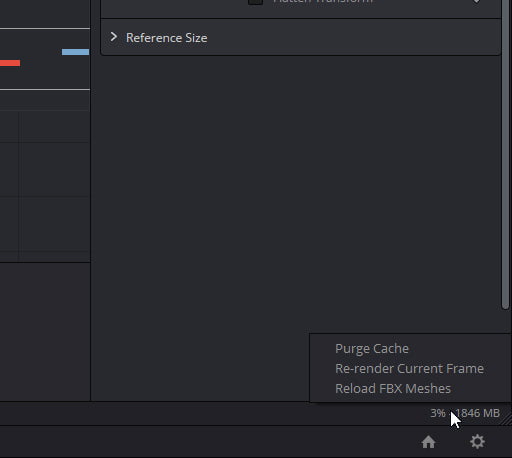Screen dimensions: 512x458
Task: Toggle the partially hidden Flatten Transform checkbox
Action: pos(255,2)
